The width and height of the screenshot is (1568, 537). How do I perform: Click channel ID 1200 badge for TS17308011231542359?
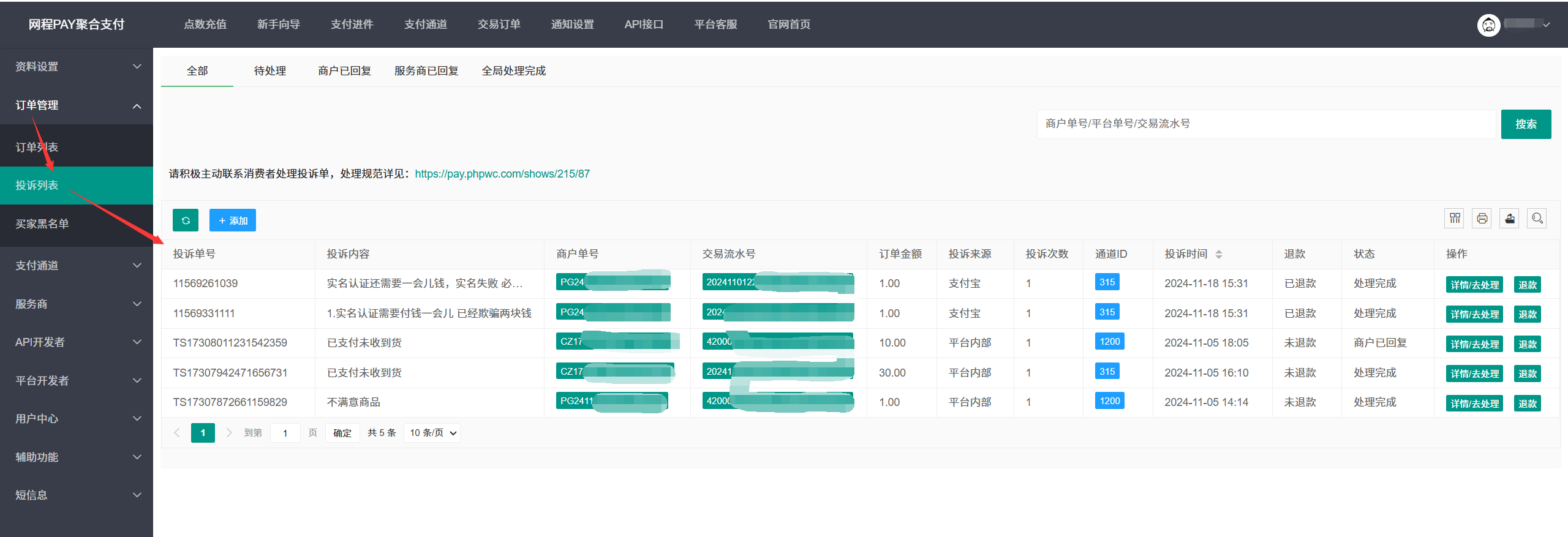point(1109,342)
